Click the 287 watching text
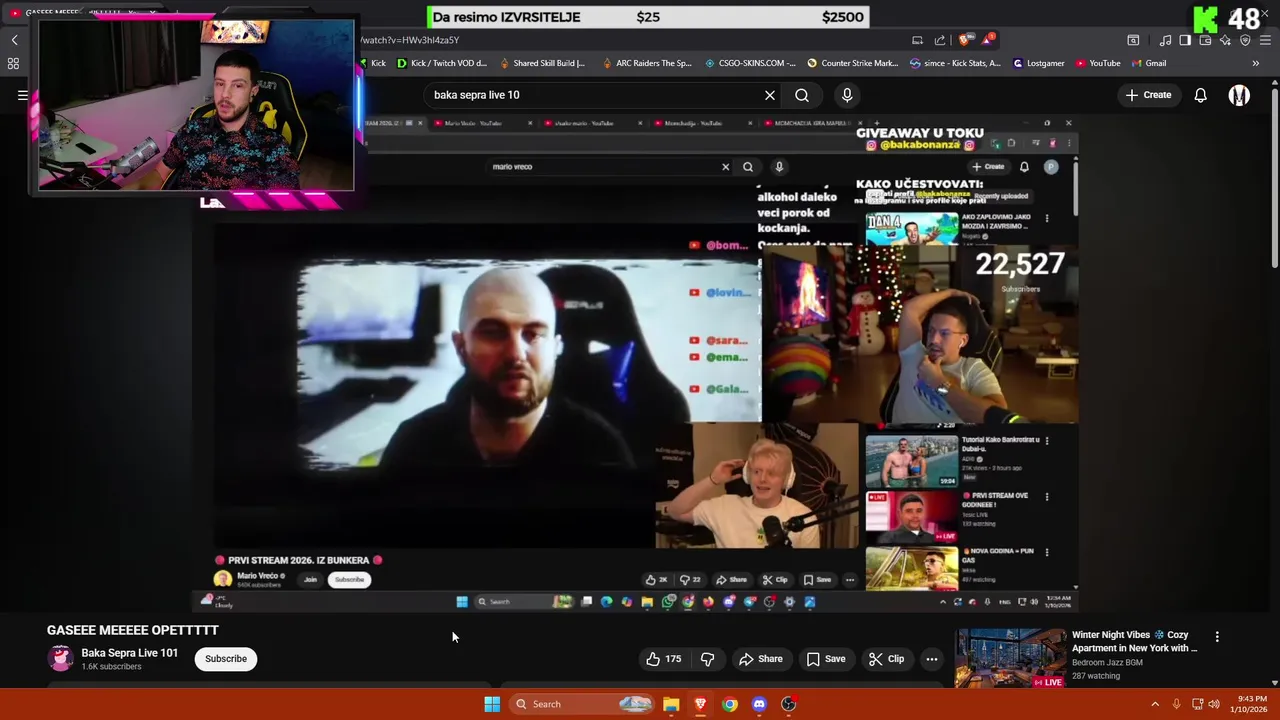 (x=1096, y=676)
